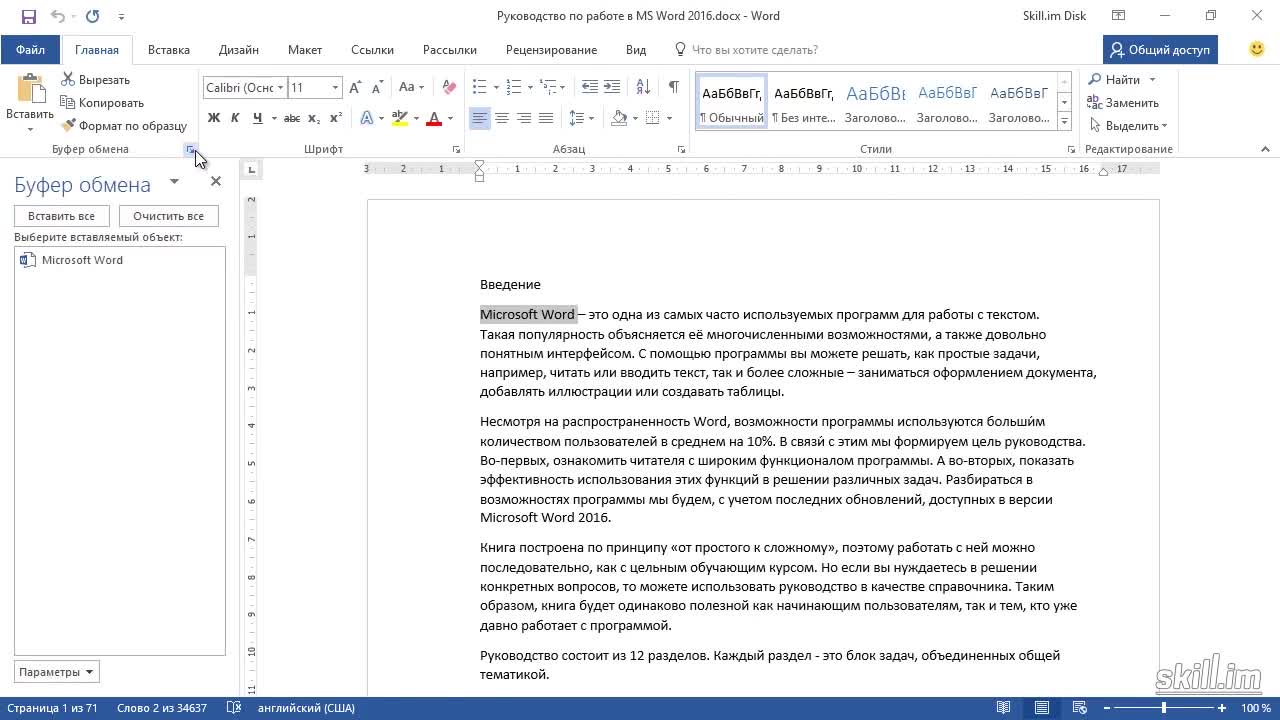Apply red font color swatch
The width and height of the screenshot is (1280, 720).
point(434,118)
